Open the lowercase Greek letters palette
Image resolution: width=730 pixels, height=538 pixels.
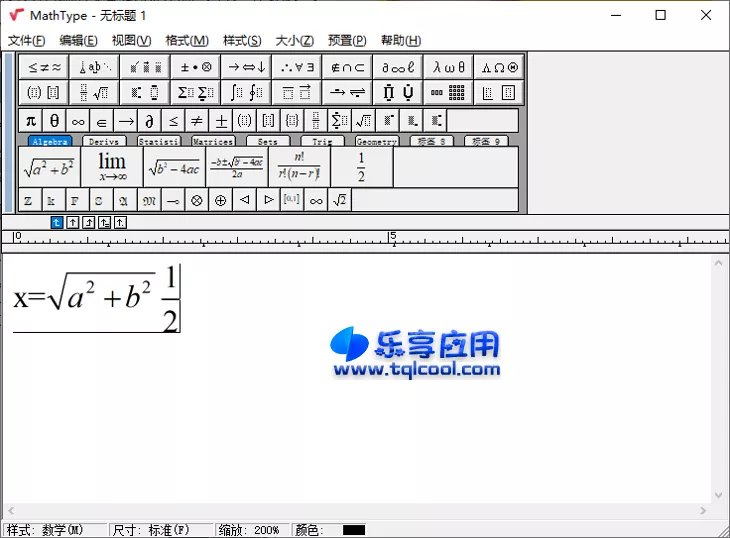point(449,67)
